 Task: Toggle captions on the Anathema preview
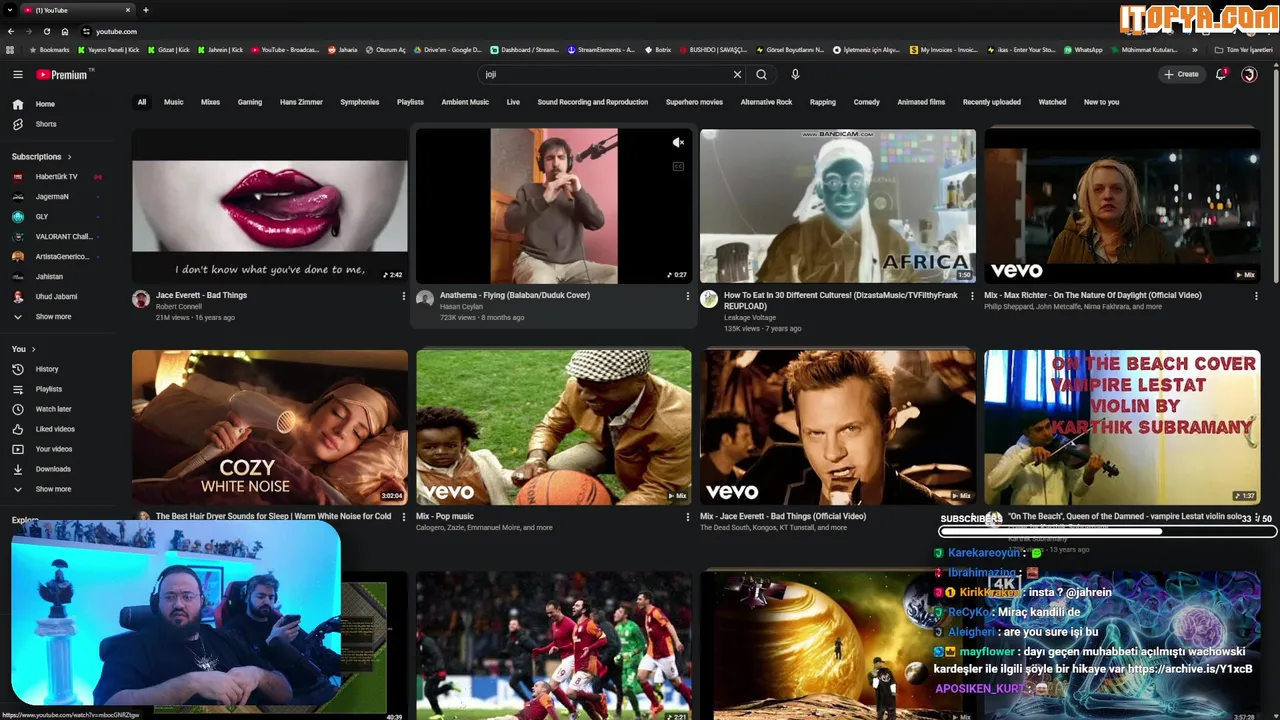pyautogui.click(x=678, y=167)
